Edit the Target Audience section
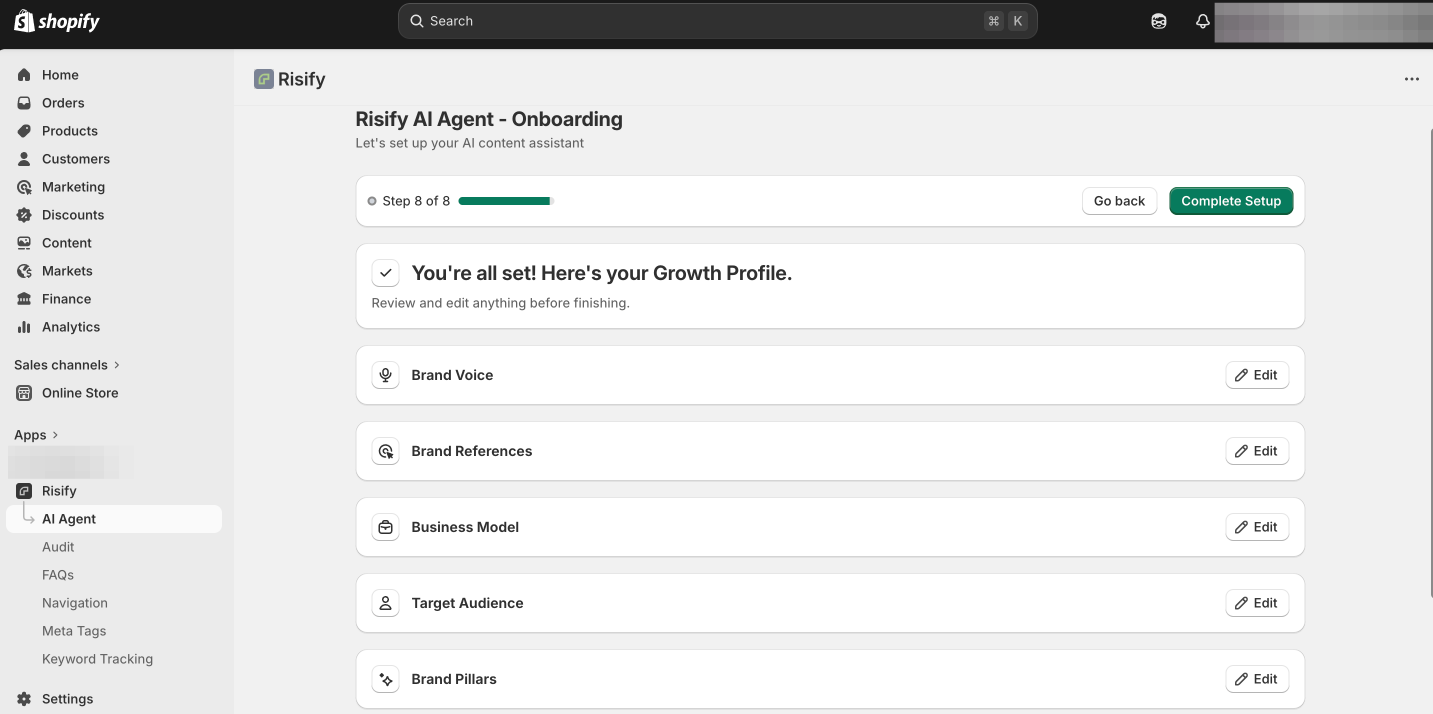 point(1256,603)
